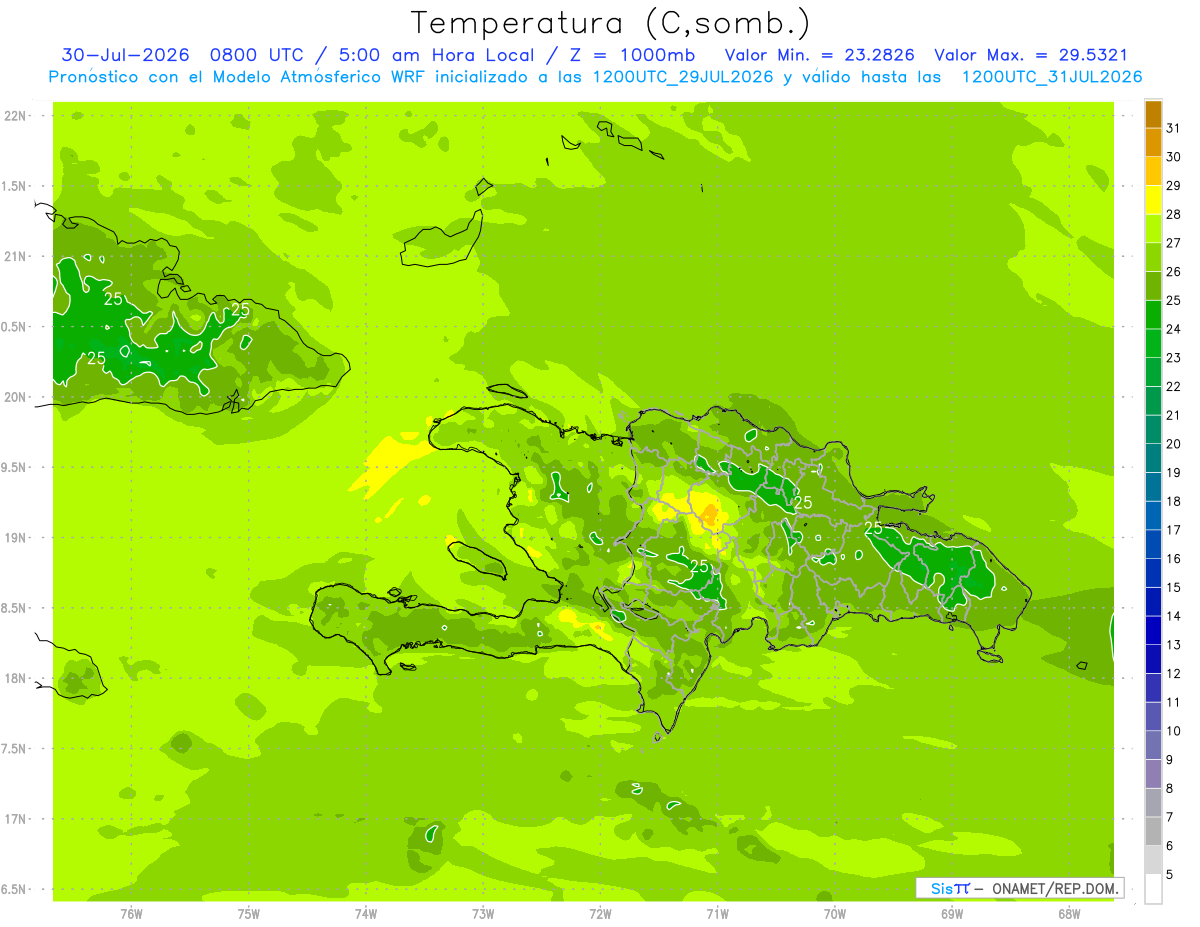The width and height of the screenshot is (1200, 927).
Task: Click the "Valor Min. = 23.2826" readout
Action: pos(819,56)
